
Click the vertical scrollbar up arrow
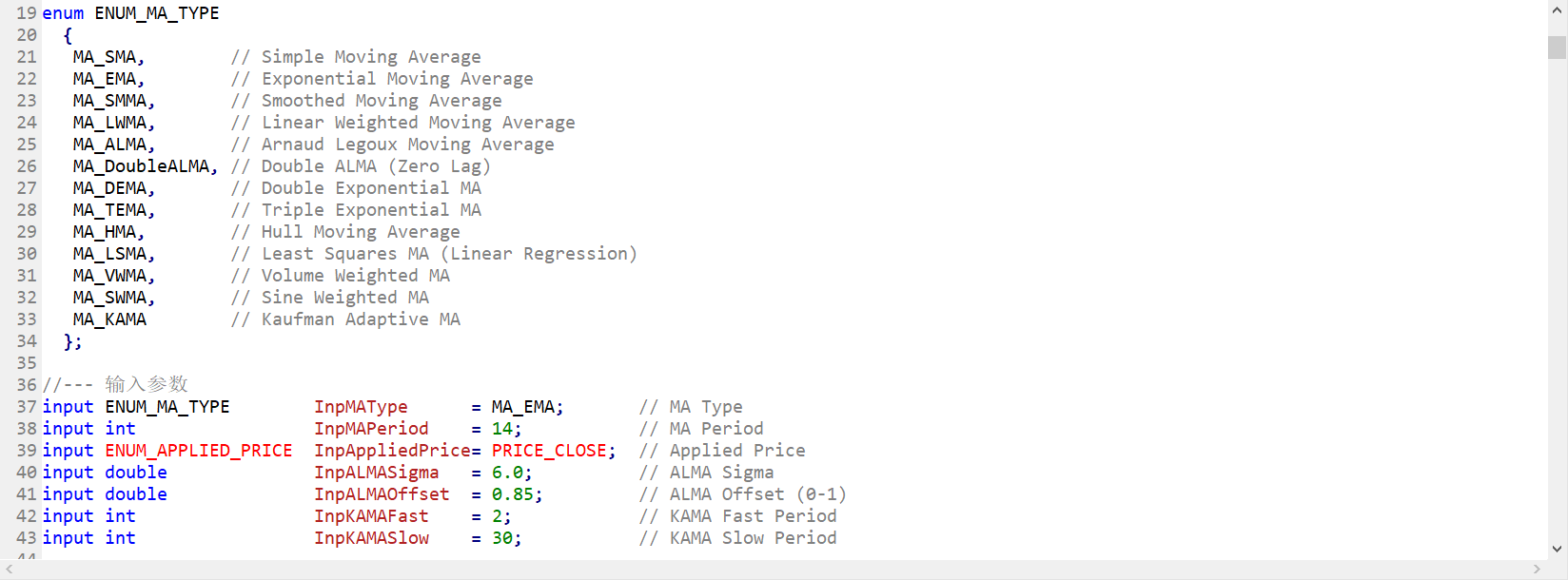[1557, 11]
